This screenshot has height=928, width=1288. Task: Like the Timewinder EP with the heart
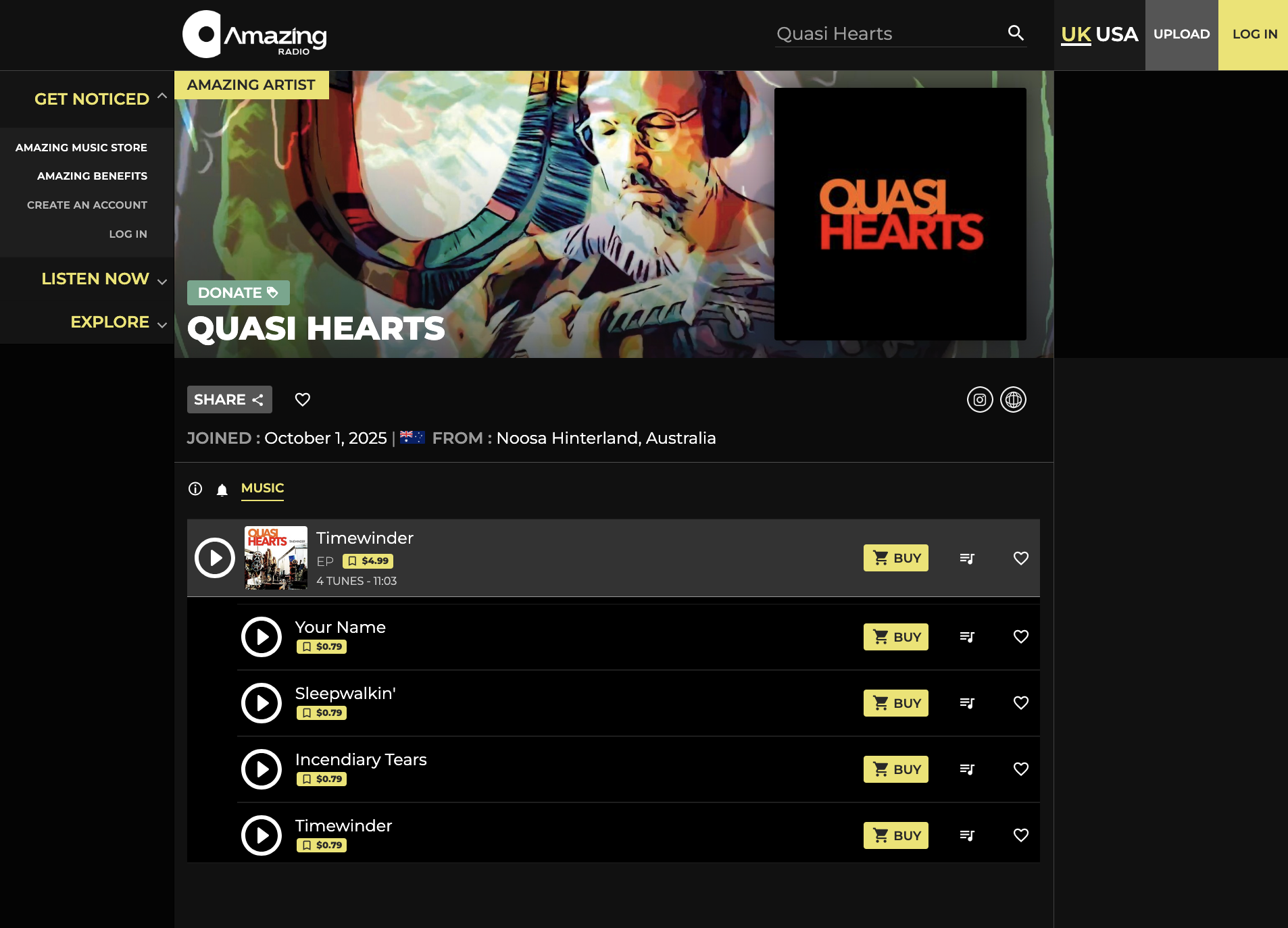click(1021, 559)
